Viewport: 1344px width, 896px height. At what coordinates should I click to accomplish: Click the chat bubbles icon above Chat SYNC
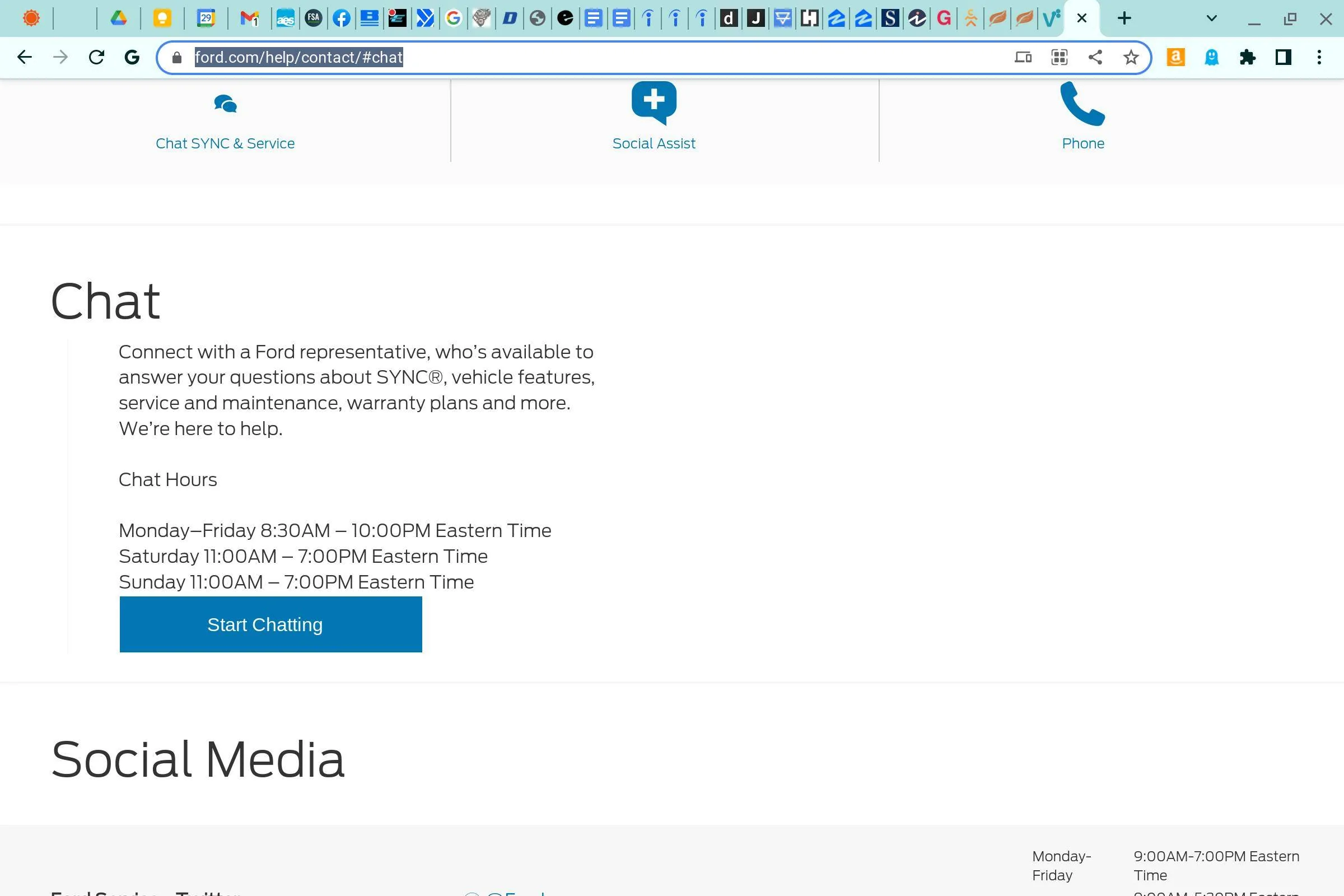pos(225,104)
